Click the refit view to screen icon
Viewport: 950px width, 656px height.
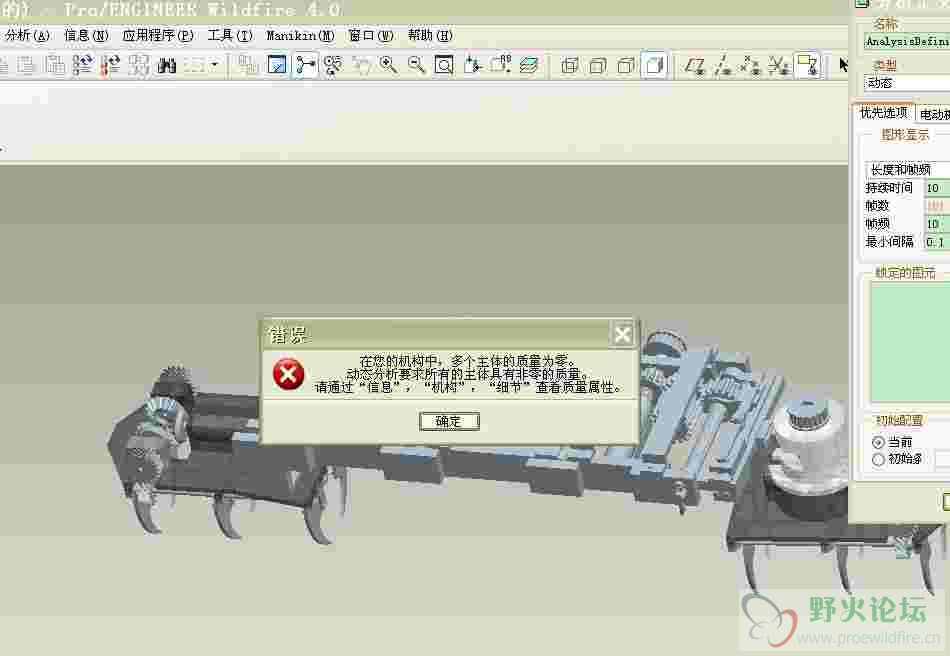coord(444,65)
